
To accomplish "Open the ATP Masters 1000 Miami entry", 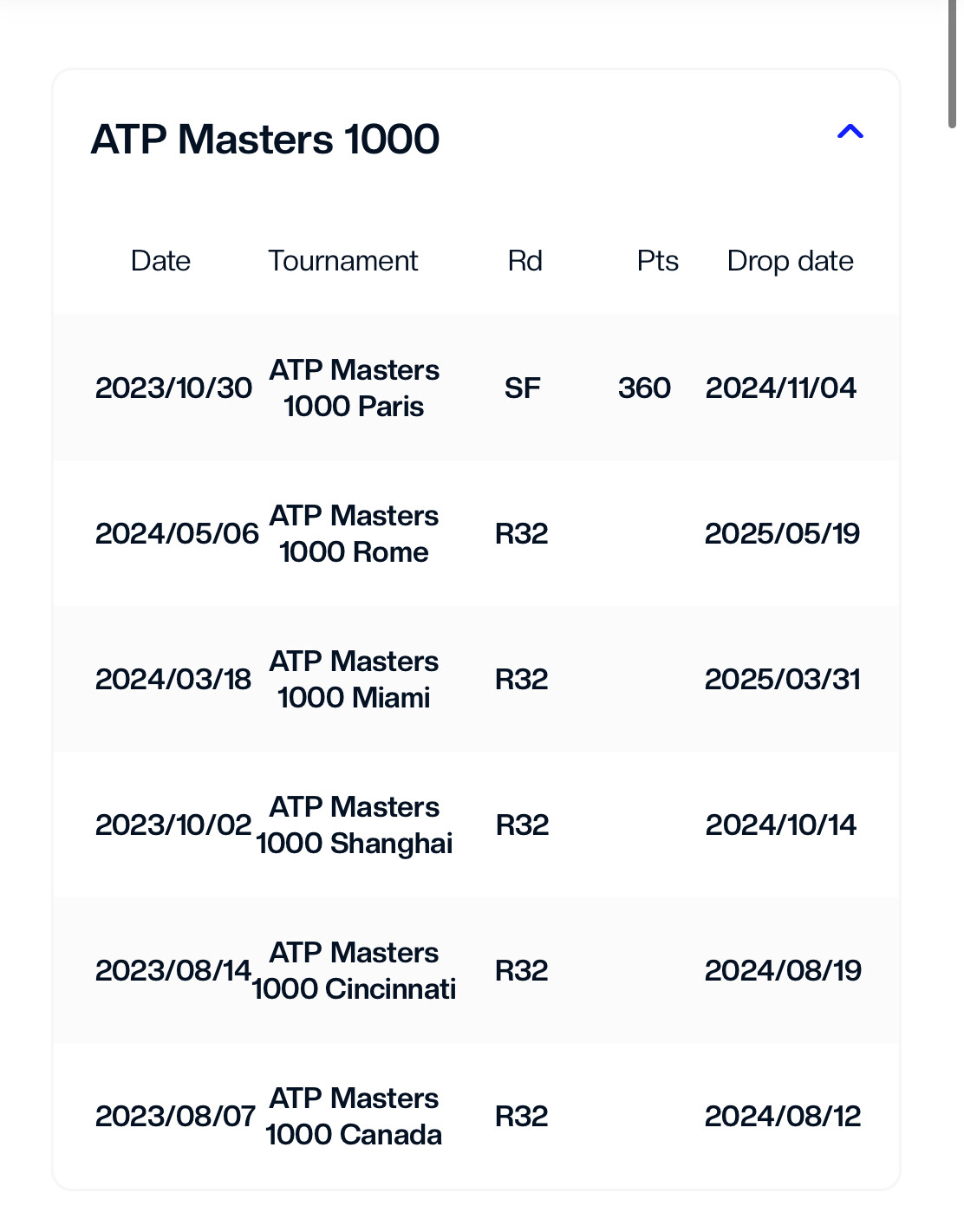I will [x=354, y=679].
